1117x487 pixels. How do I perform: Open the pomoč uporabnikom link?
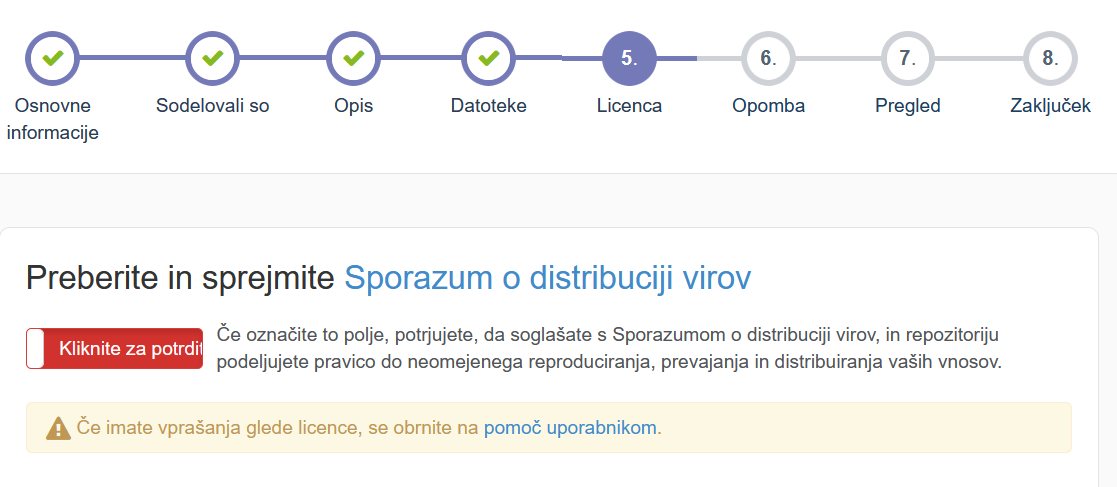tap(570, 428)
